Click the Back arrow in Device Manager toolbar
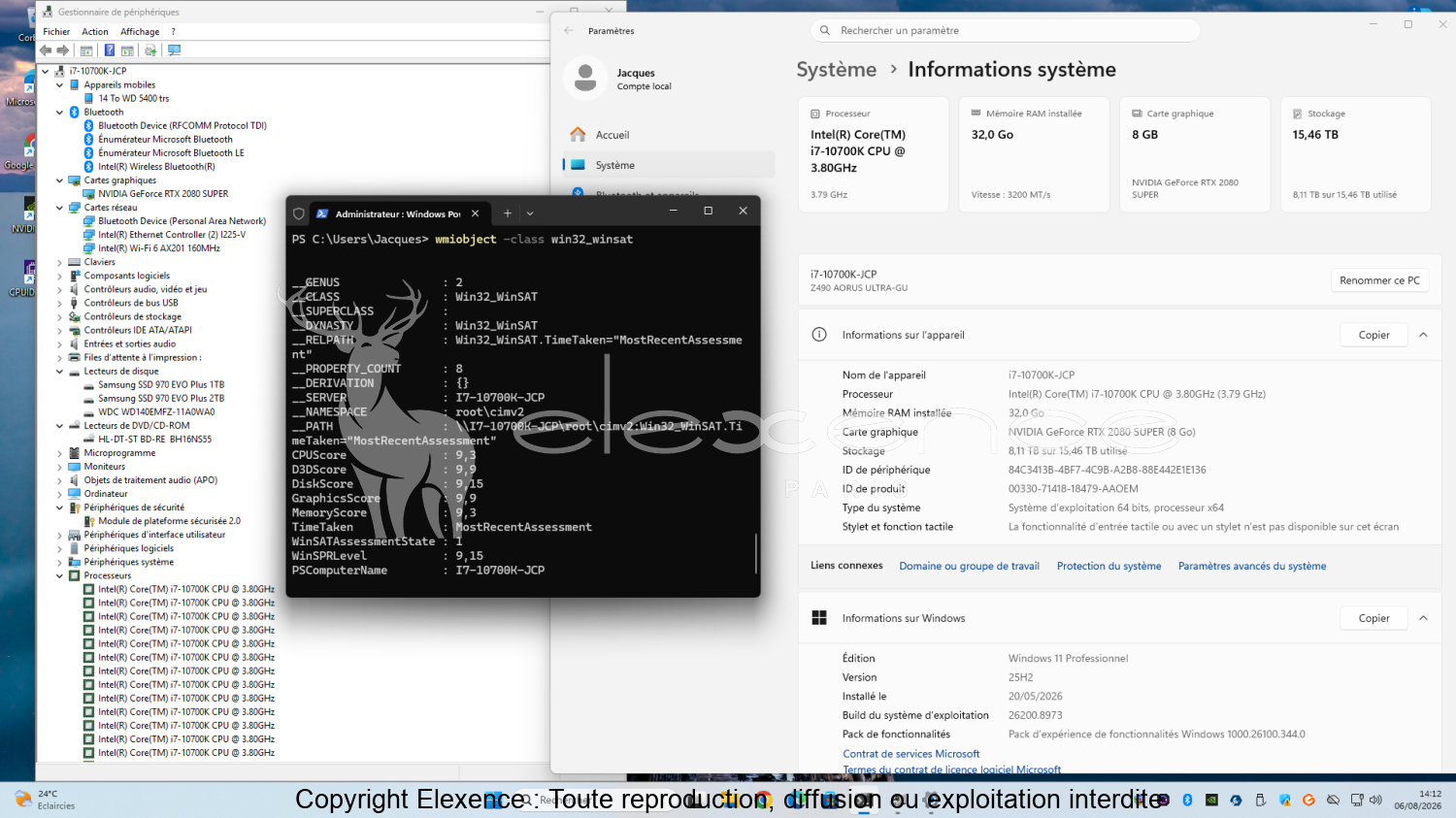The image size is (1456, 818). tap(46, 50)
